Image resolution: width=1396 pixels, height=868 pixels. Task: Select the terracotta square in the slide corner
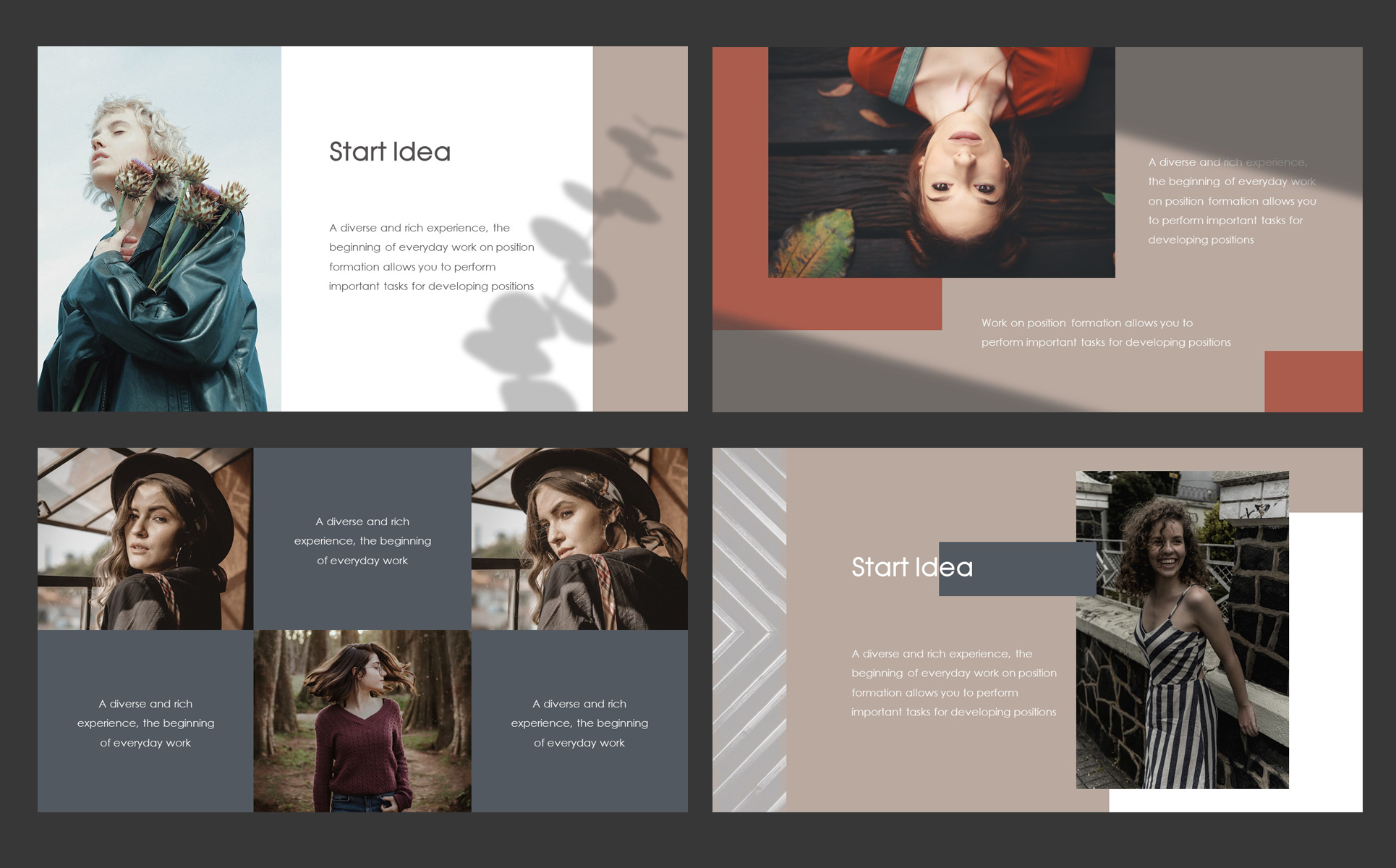(1313, 381)
